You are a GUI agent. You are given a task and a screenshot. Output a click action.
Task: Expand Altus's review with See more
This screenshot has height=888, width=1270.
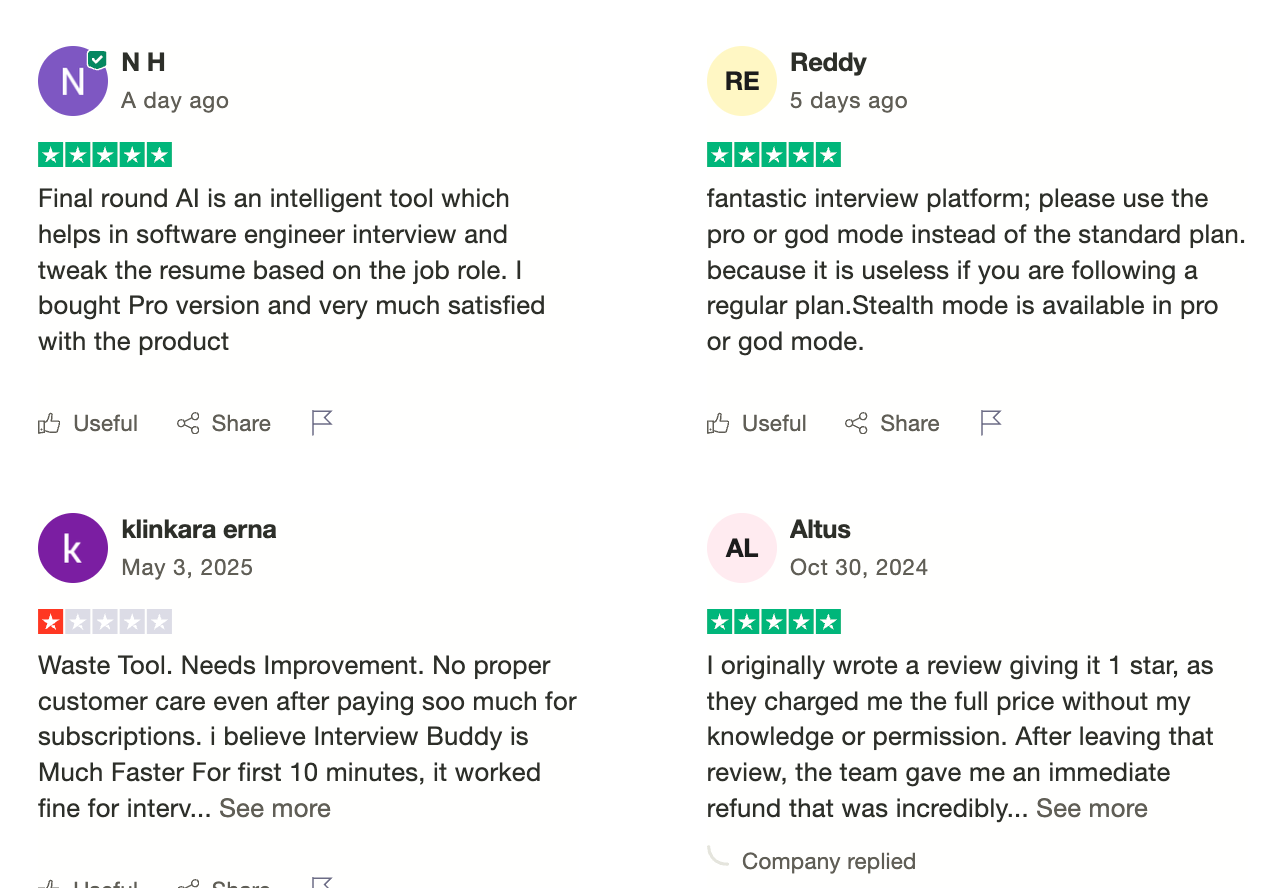click(x=1092, y=808)
